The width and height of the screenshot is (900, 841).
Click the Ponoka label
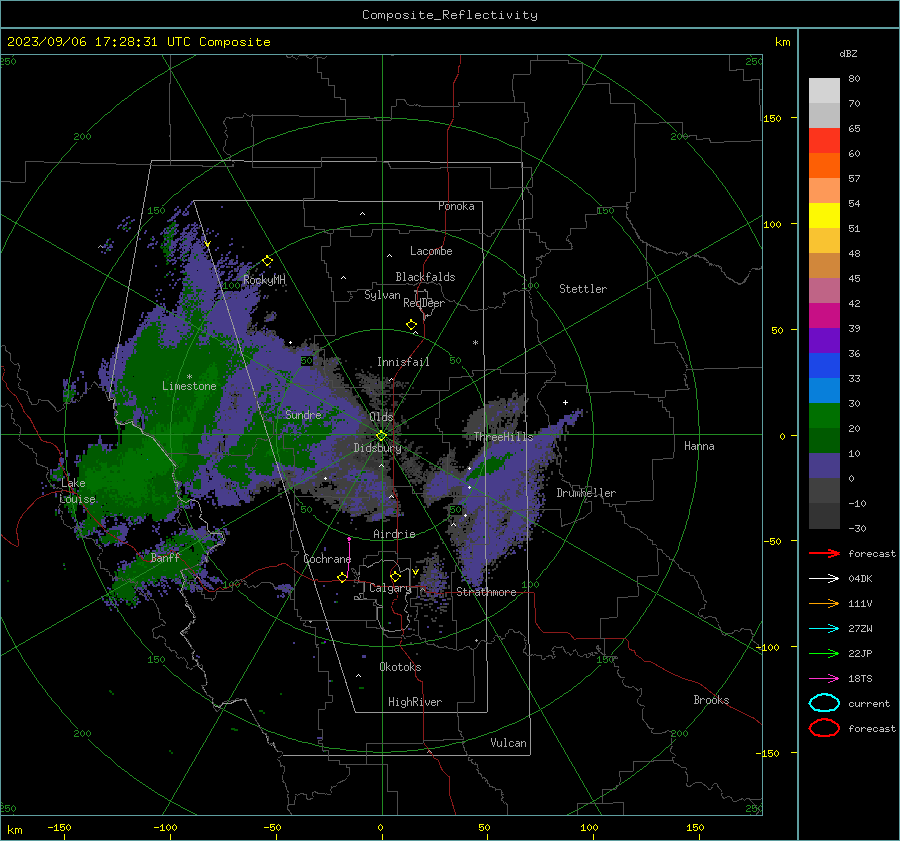click(x=456, y=206)
